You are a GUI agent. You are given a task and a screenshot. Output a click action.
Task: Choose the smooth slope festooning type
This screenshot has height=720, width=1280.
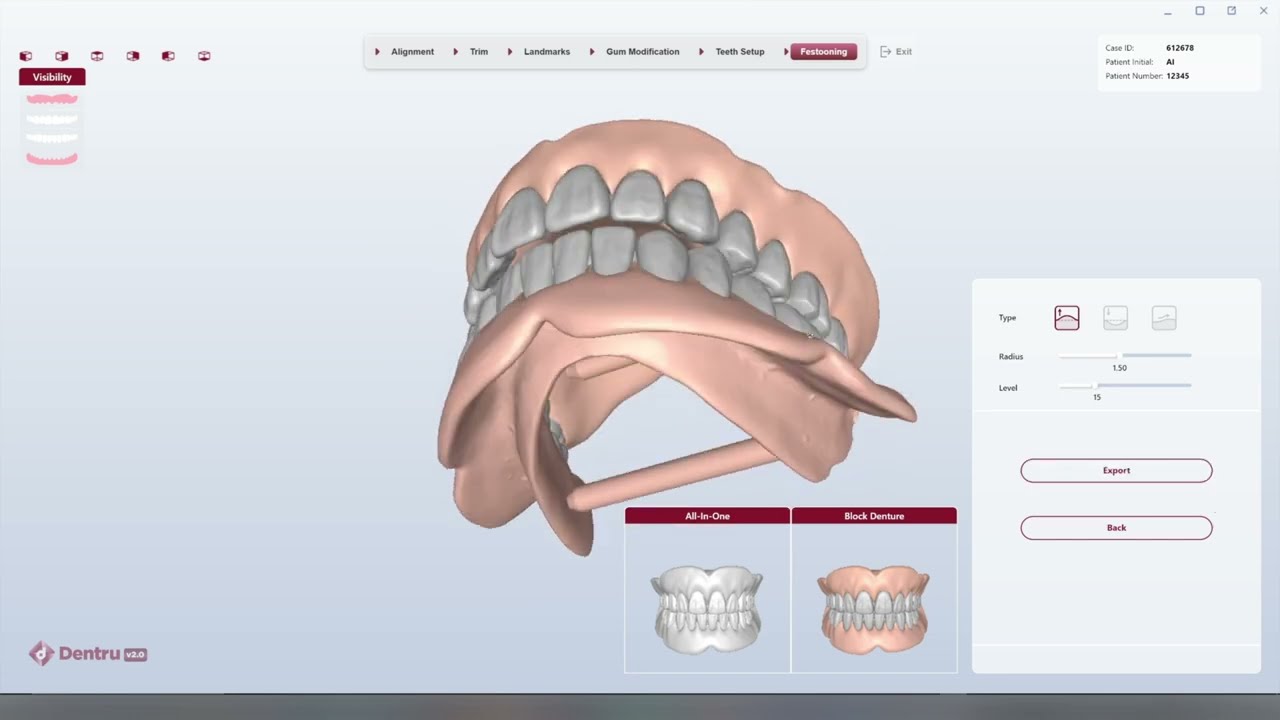[x=1164, y=318]
